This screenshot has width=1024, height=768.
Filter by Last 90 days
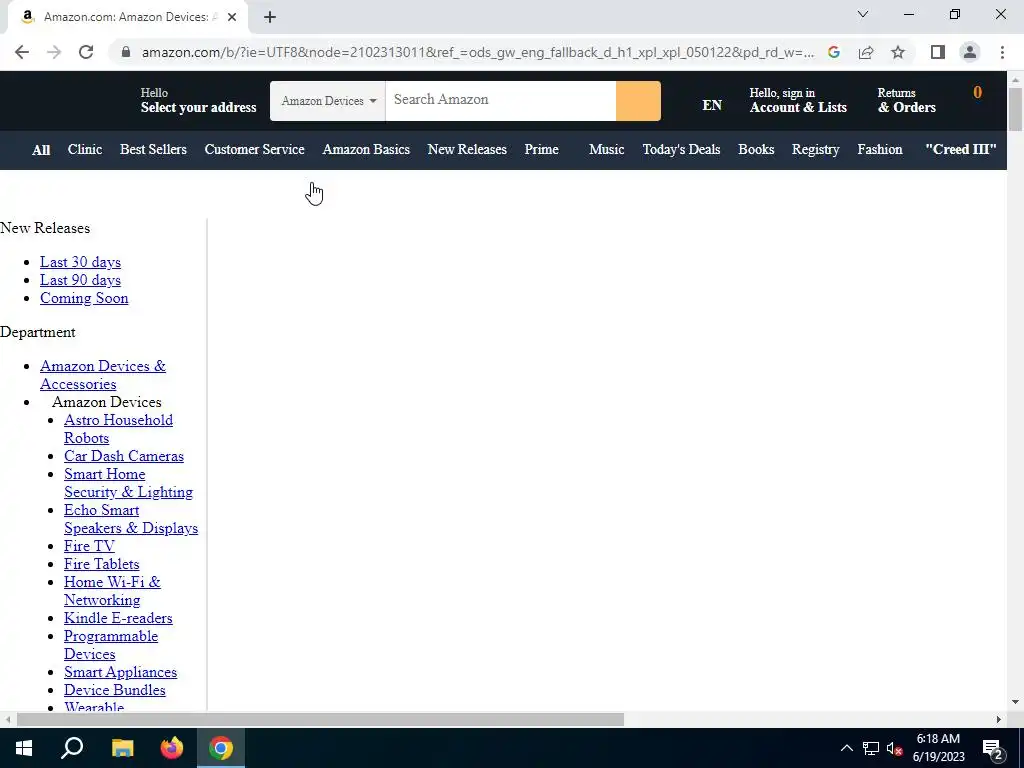click(x=80, y=280)
